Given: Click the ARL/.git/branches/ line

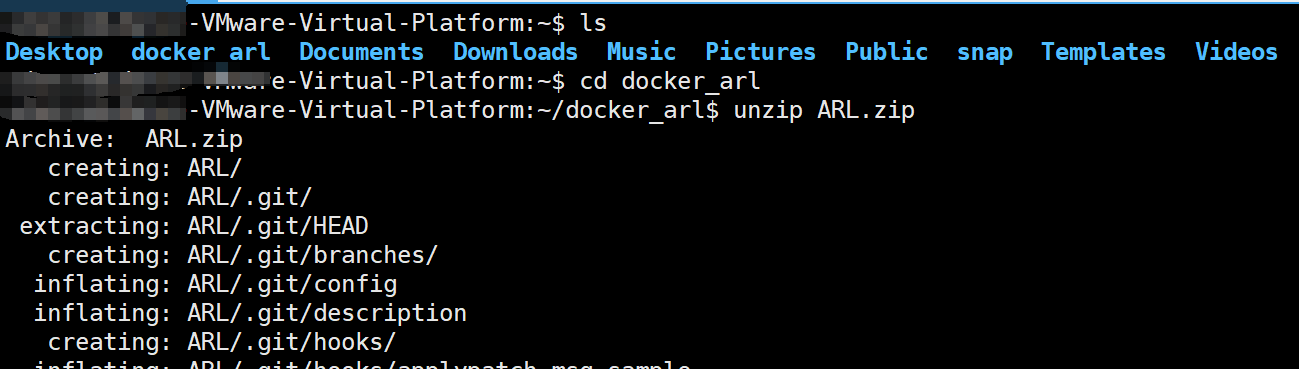Looking at the screenshot, I should point(243,256).
